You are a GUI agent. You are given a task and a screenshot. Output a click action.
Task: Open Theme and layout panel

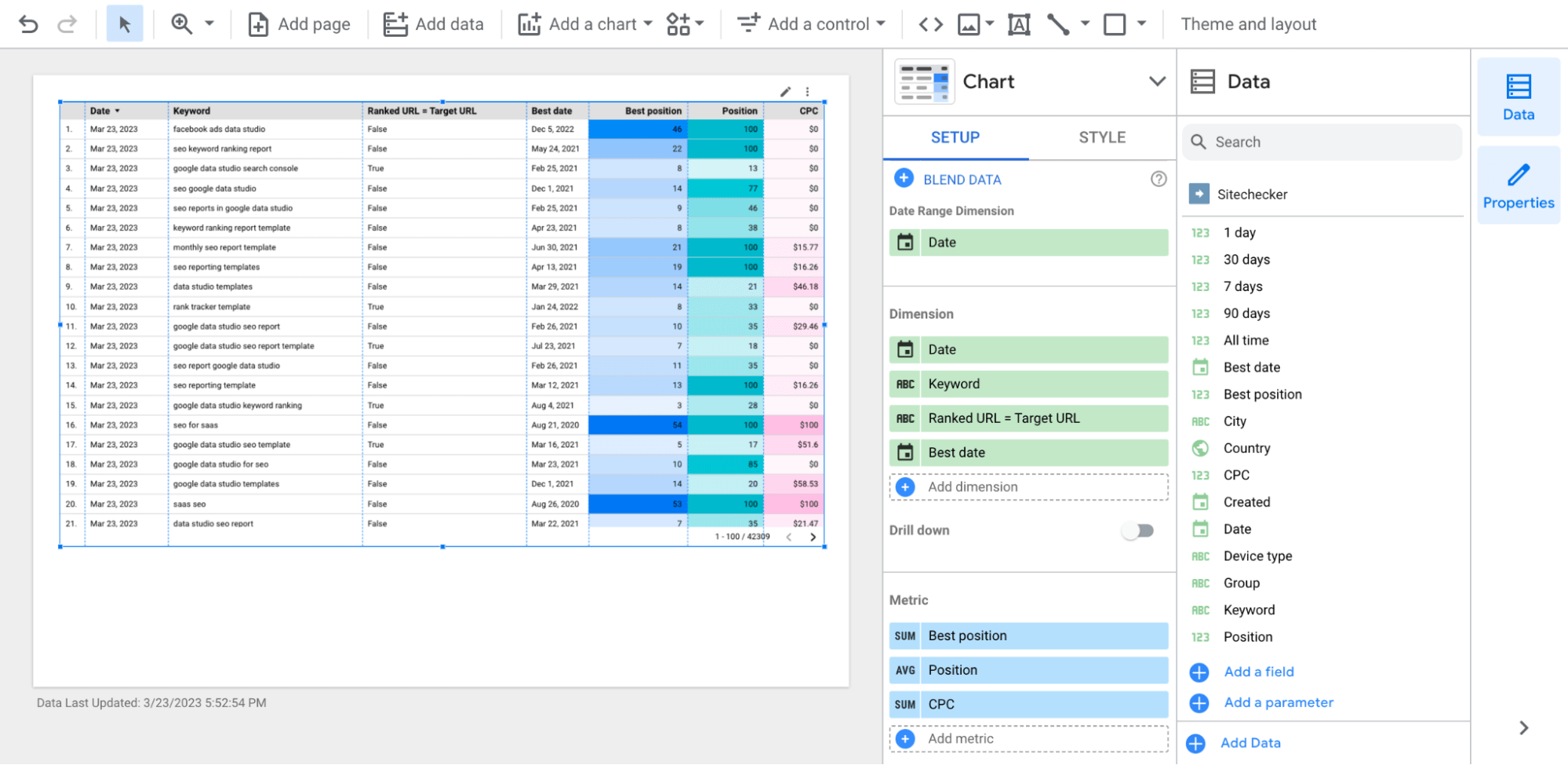1249,24
